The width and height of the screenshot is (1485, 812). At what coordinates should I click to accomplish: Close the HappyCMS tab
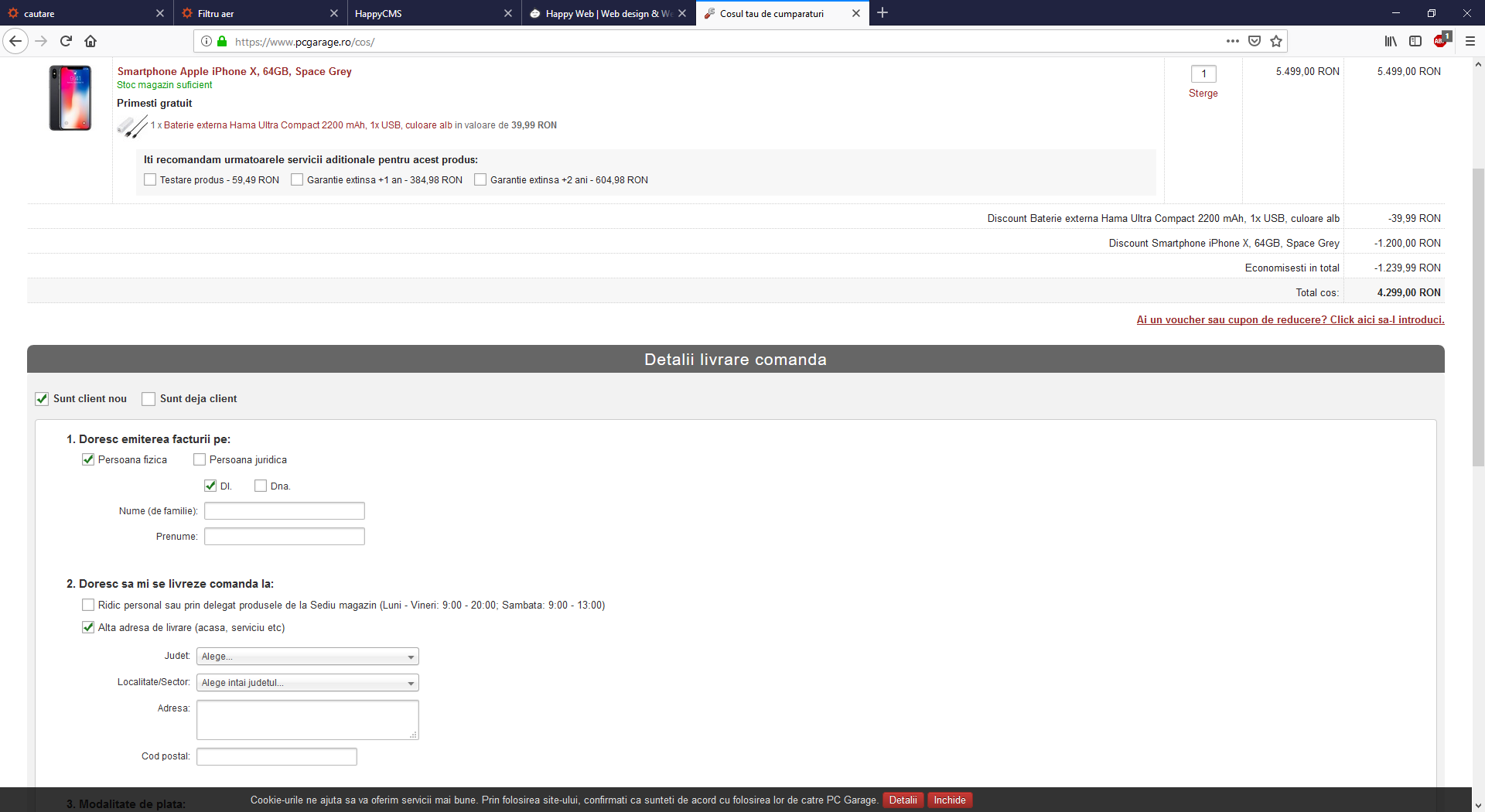pos(508,13)
